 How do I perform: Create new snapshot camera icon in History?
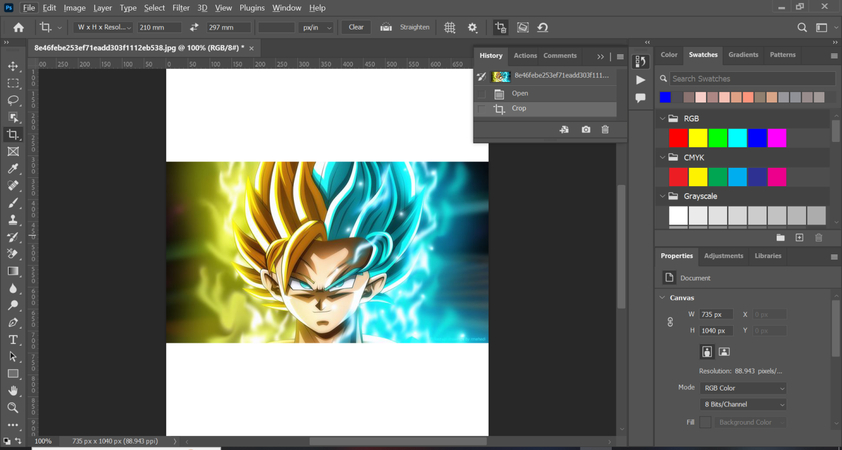click(586, 130)
